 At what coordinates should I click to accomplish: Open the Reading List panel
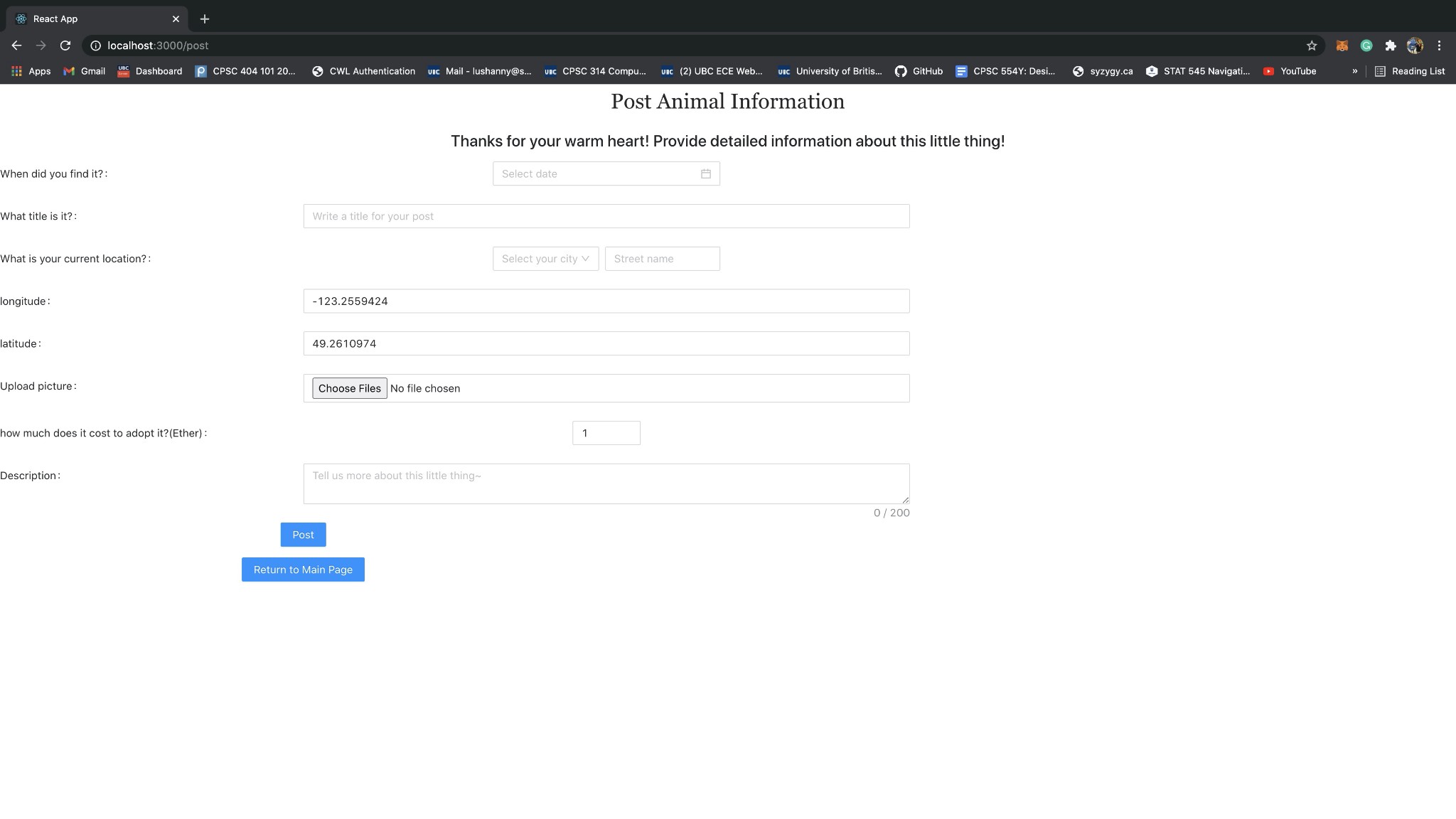(1410, 71)
